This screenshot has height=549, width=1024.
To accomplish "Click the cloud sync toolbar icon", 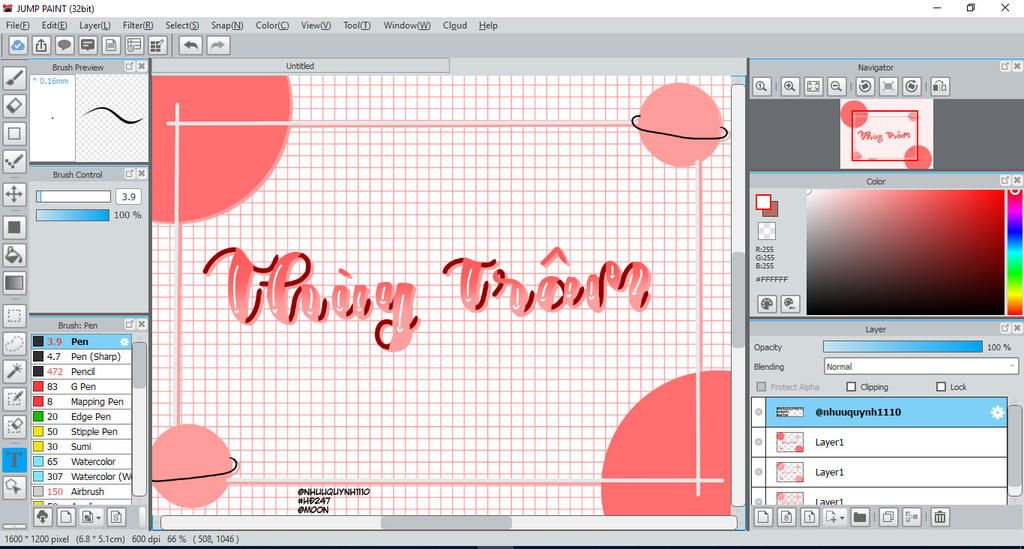I will 18,45.
